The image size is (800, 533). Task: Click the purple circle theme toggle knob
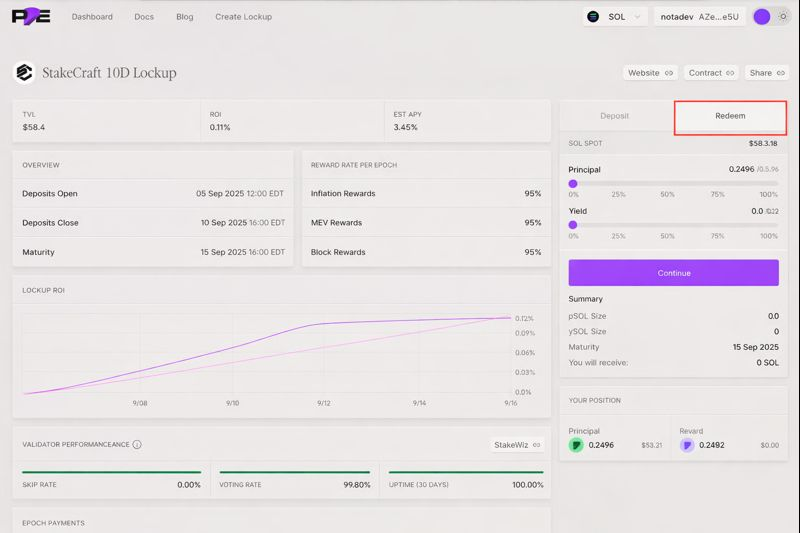(x=763, y=17)
